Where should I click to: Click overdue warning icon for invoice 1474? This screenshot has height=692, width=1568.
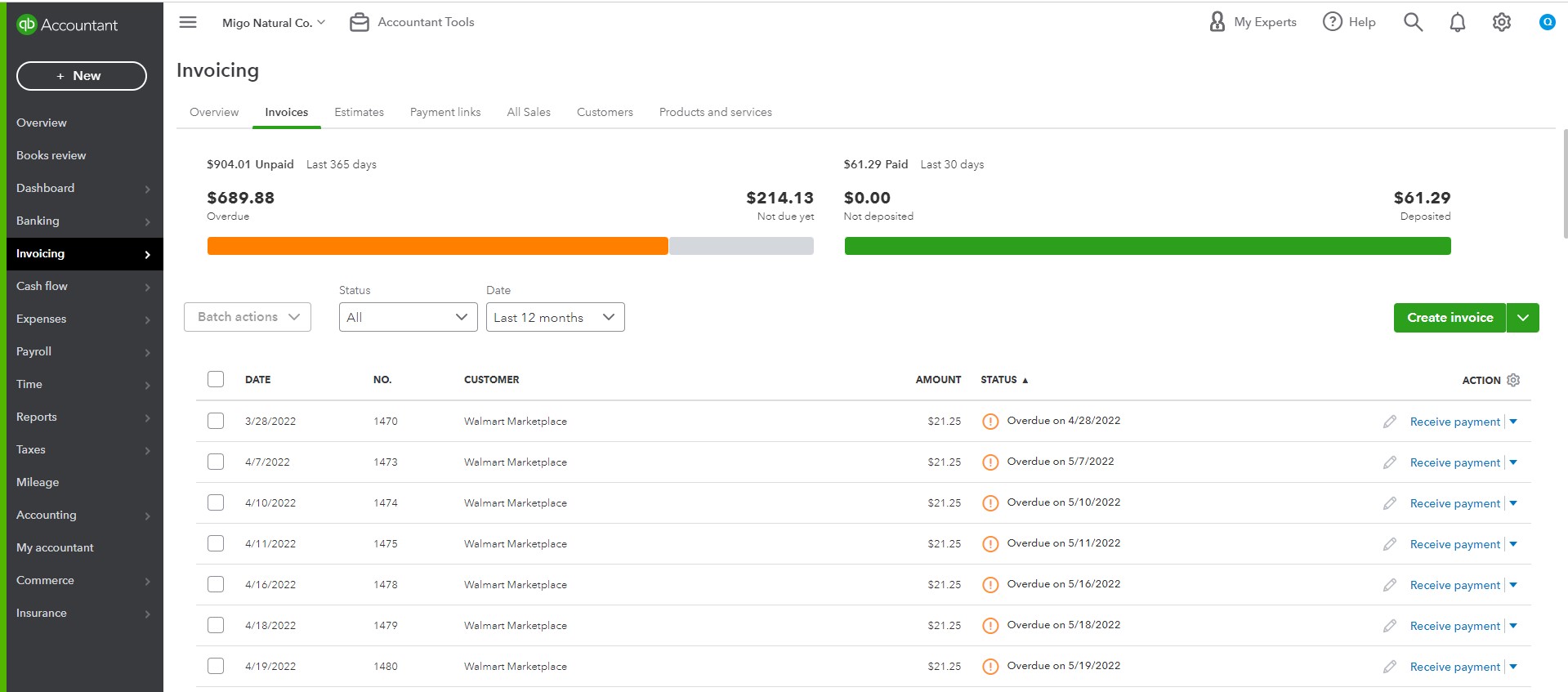tap(989, 503)
